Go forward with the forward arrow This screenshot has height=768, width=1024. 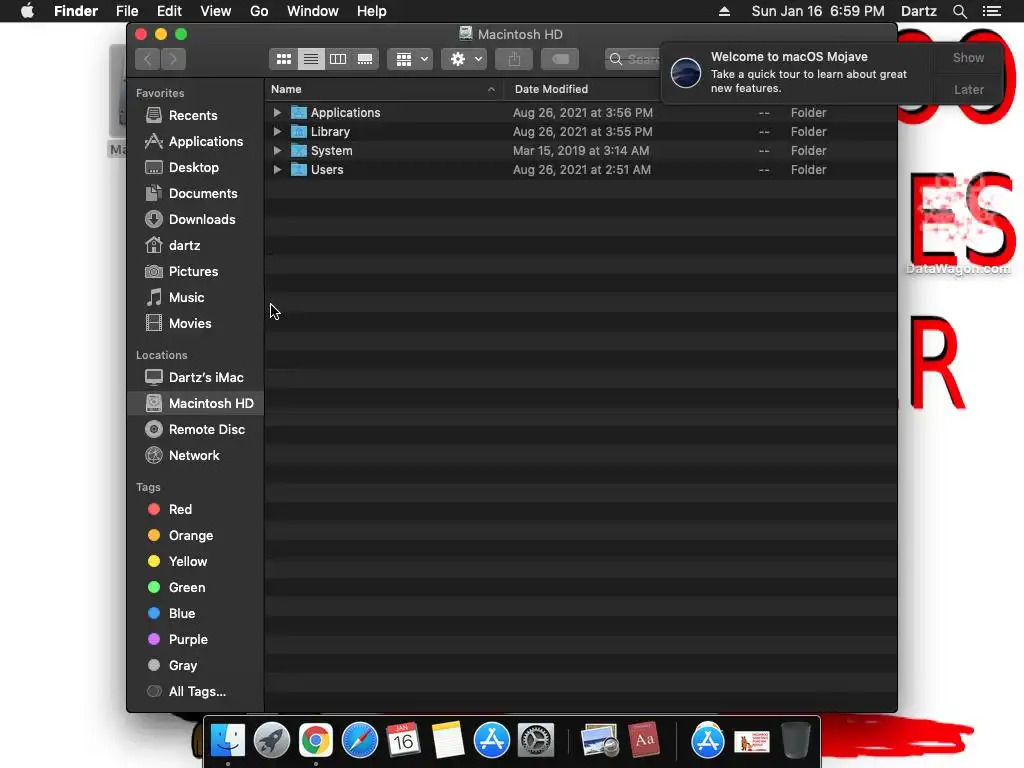pyautogui.click(x=173, y=59)
